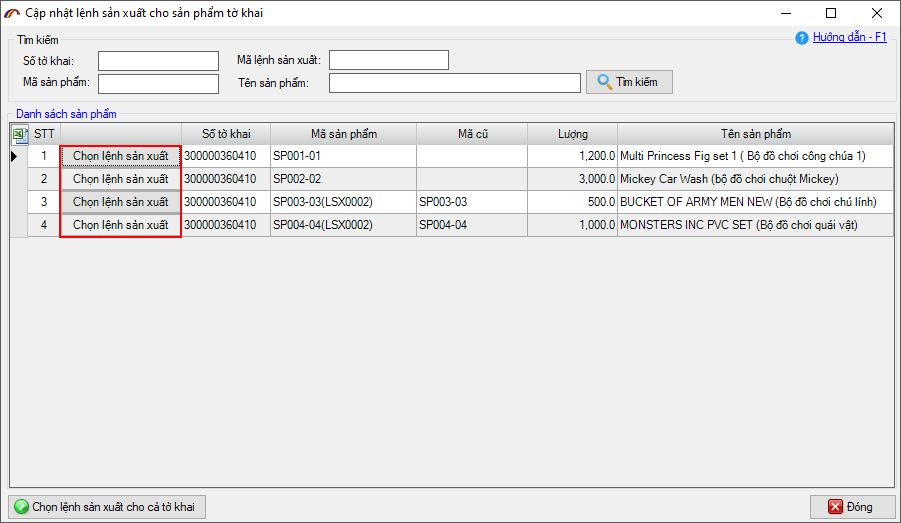
Task: Click the blue help question mark icon
Action: [802, 38]
